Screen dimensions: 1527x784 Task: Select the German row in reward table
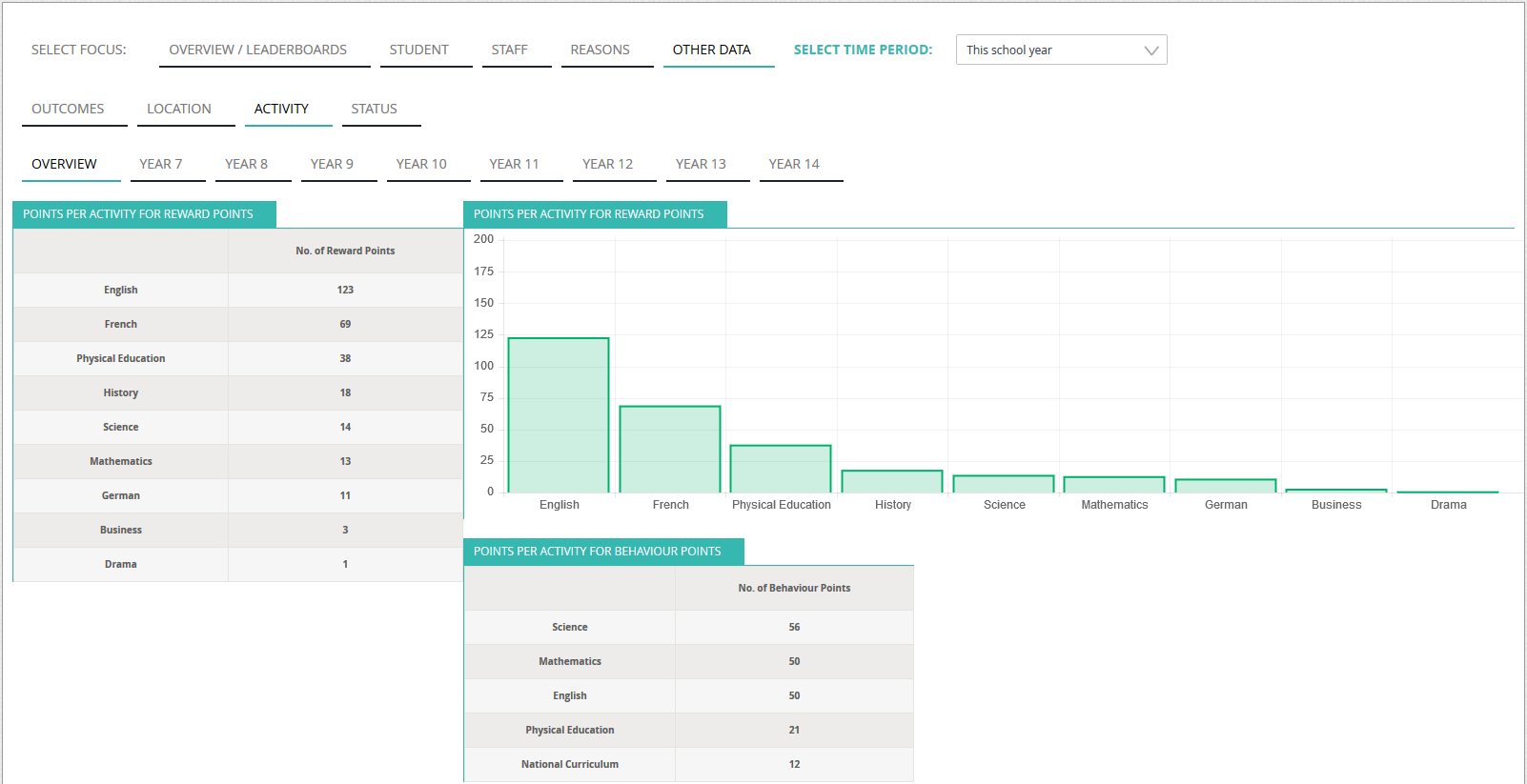[238, 496]
